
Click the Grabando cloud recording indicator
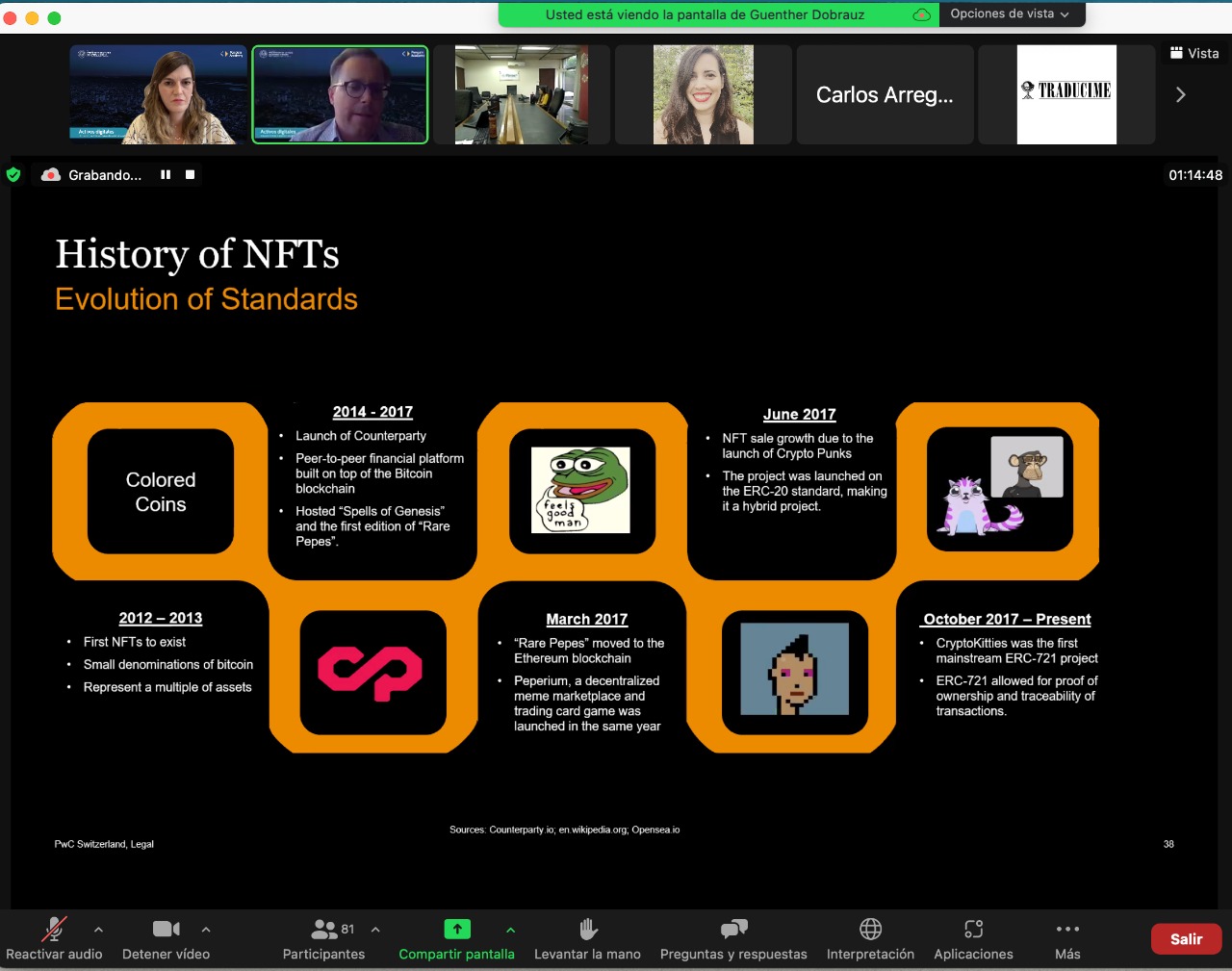point(91,175)
